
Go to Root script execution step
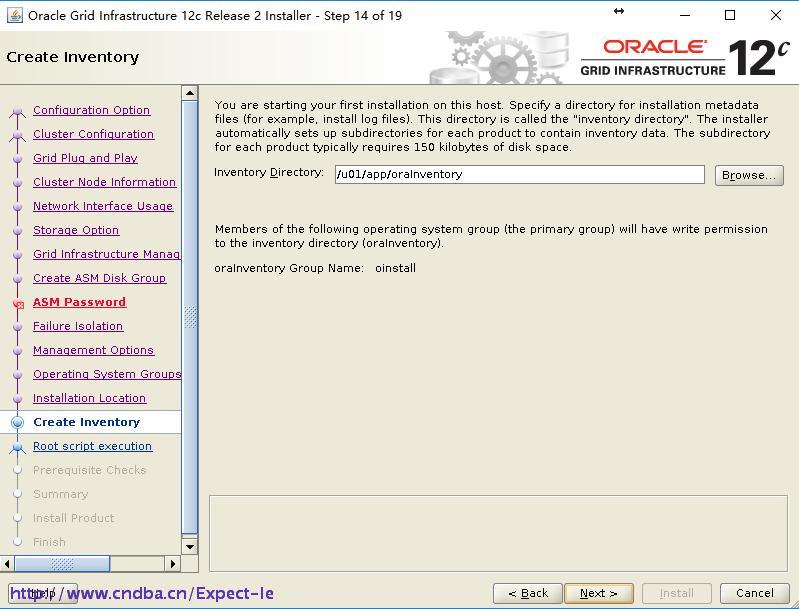92,446
